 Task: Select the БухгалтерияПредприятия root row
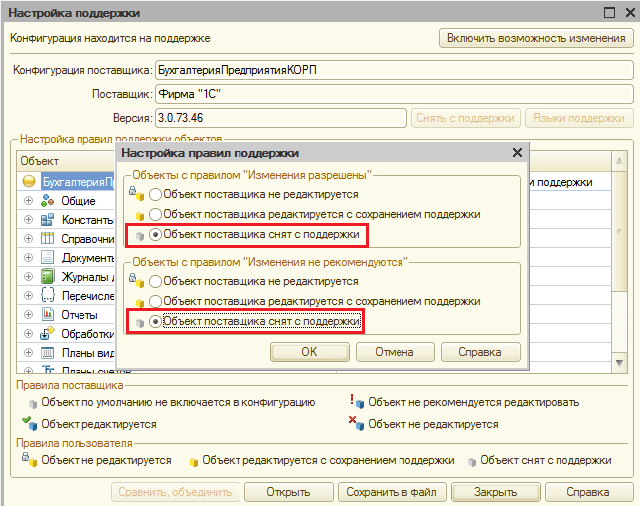tap(78, 182)
